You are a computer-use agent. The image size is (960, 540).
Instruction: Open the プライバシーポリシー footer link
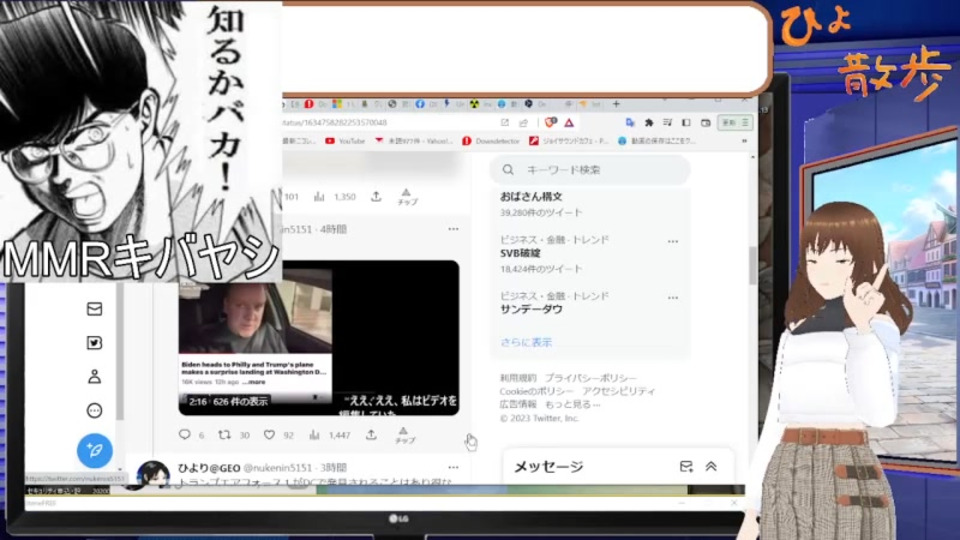pos(591,378)
